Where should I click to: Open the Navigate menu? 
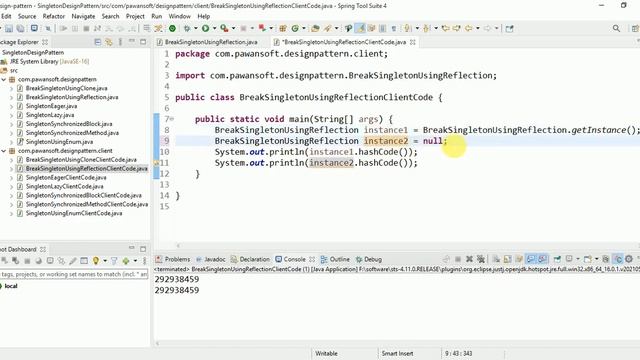[83, 16]
